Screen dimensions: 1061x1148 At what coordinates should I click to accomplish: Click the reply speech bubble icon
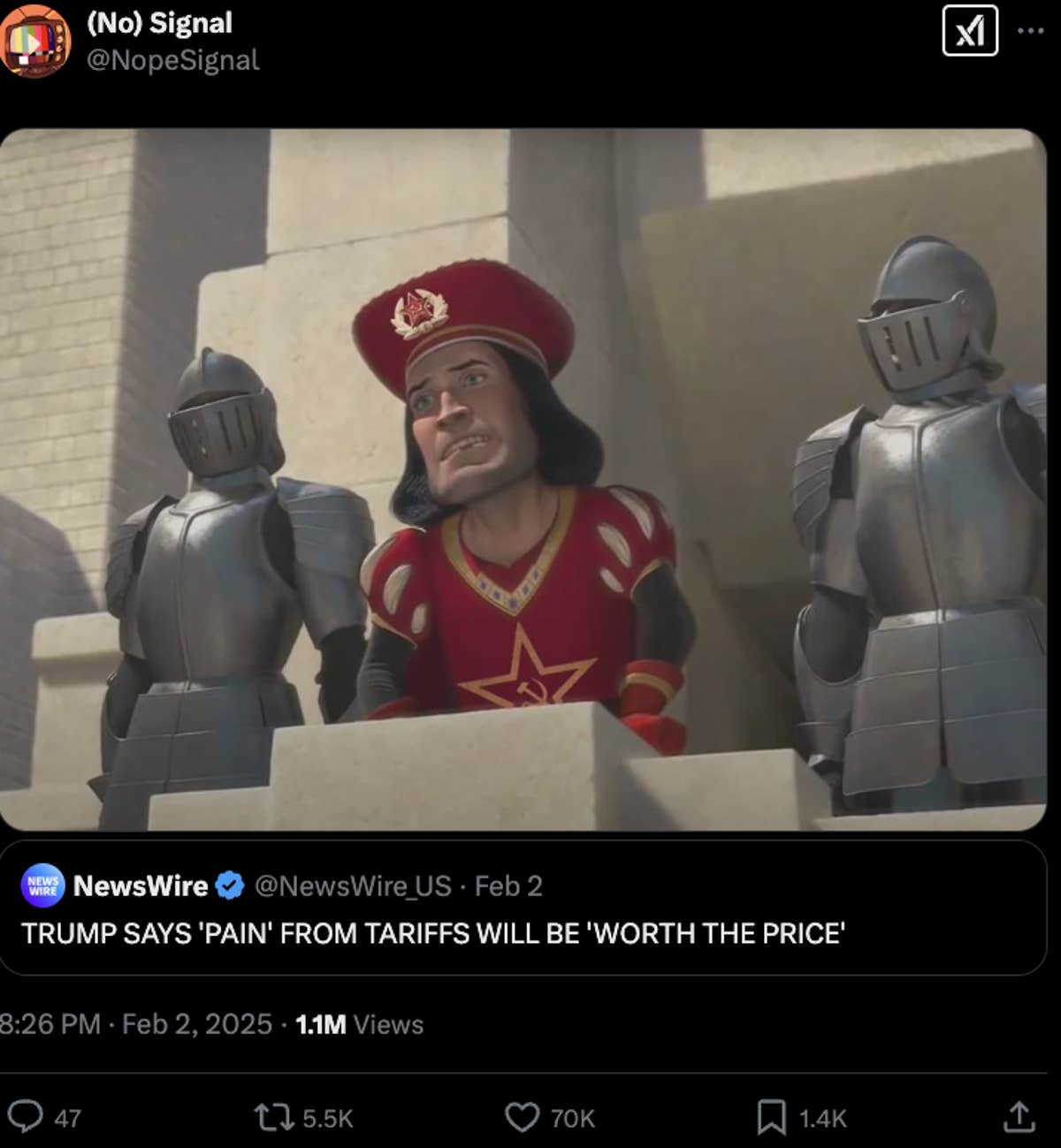tap(25, 1116)
